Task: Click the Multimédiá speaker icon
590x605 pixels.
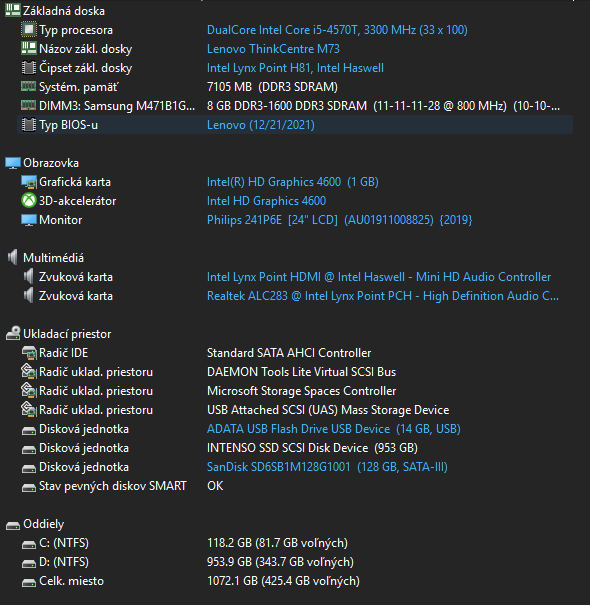Action: [13, 257]
